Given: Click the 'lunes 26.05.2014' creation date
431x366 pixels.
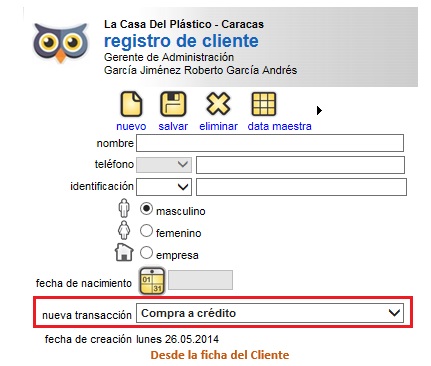Looking at the screenshot, I should point(177,339).
